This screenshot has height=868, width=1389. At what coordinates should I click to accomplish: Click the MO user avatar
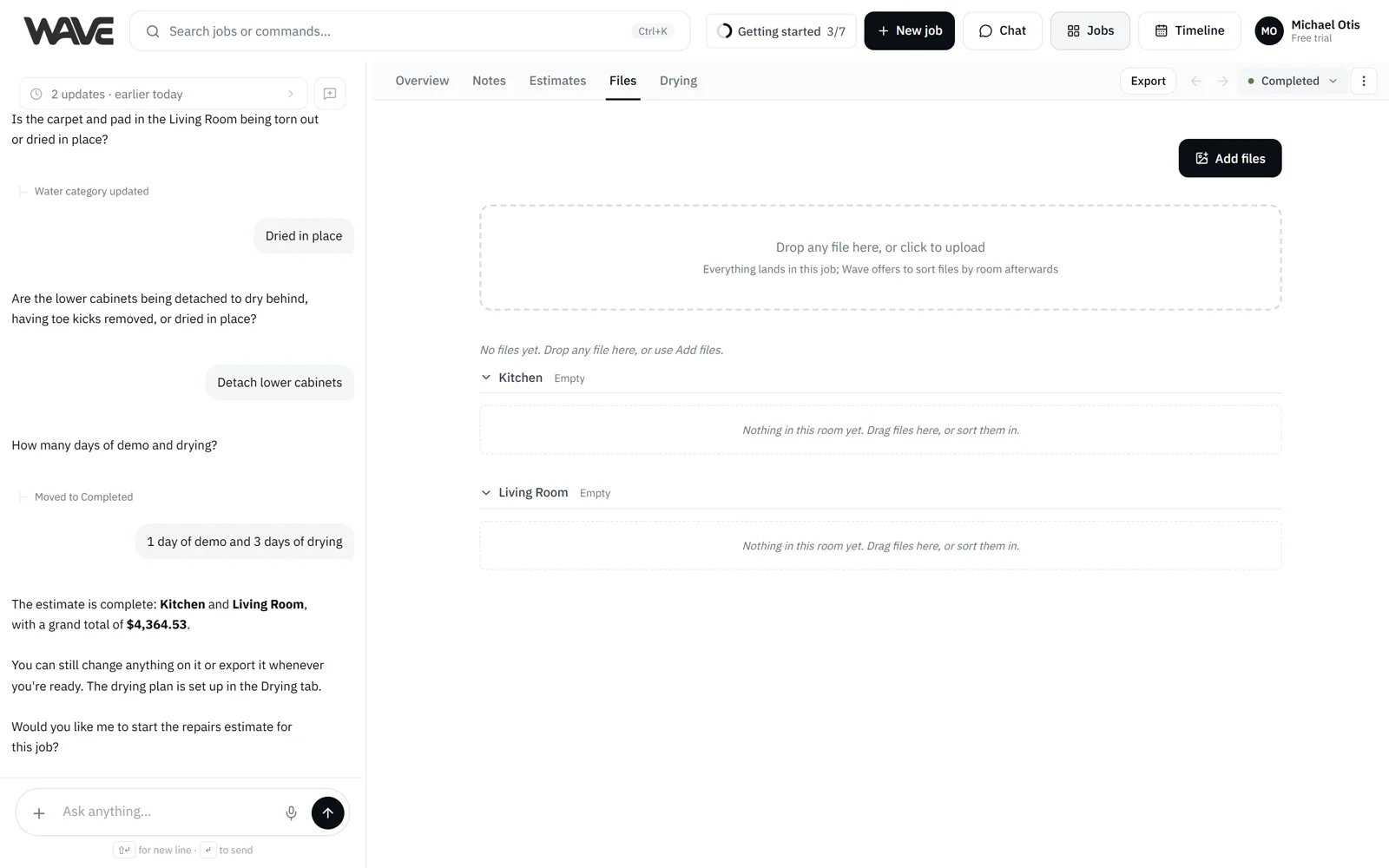pyautogui.click(x=1269, y=31)
